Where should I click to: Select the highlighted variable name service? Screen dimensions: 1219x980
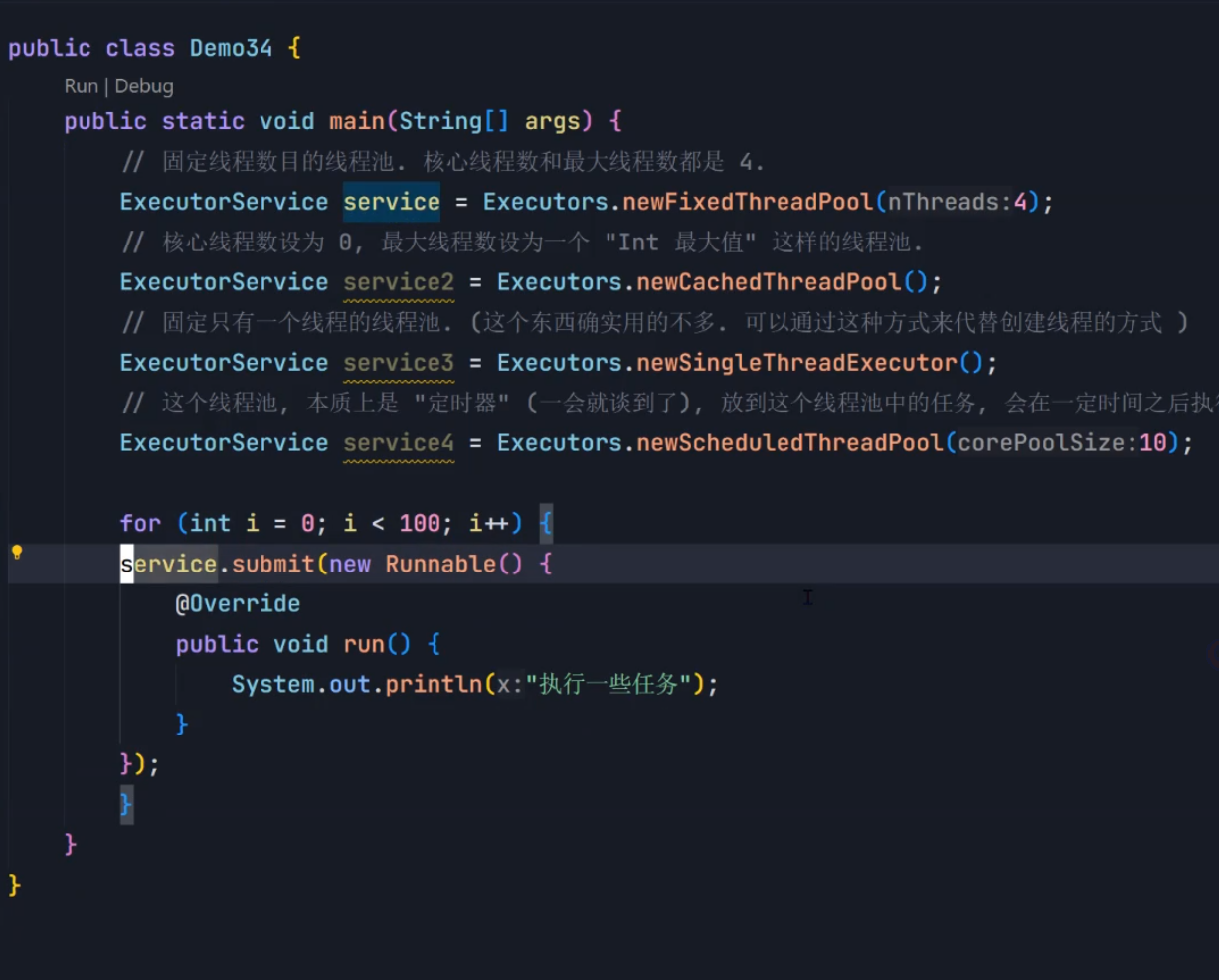(392, 202)
